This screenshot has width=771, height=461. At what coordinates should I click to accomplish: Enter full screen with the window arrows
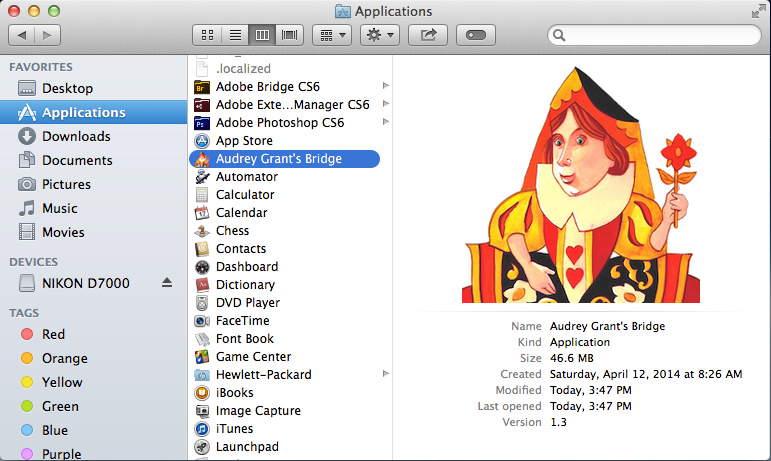coord(758,11)
